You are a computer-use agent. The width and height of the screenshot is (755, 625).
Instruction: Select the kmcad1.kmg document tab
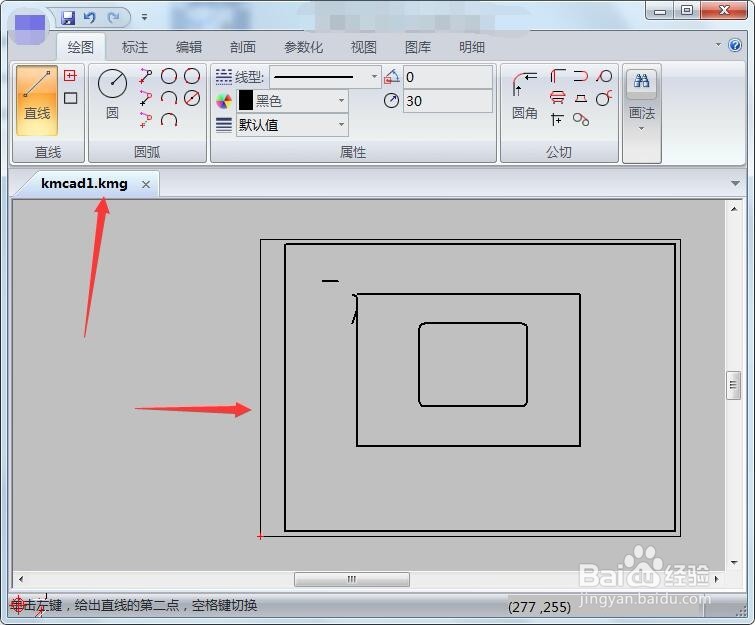pos(84,183)
